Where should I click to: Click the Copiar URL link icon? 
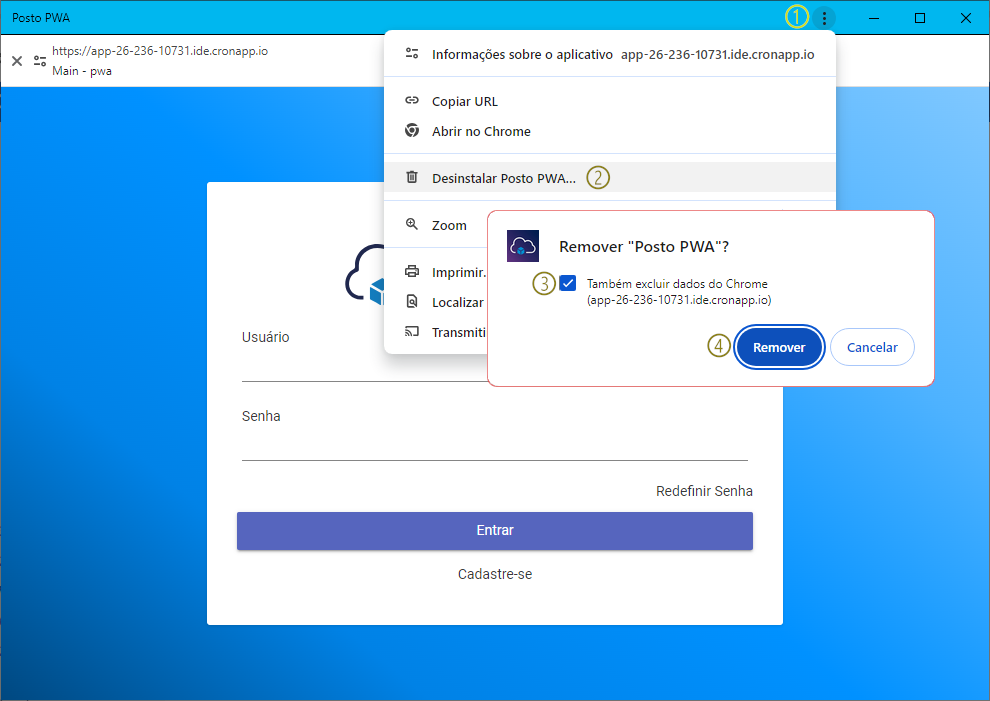(412, 100)
